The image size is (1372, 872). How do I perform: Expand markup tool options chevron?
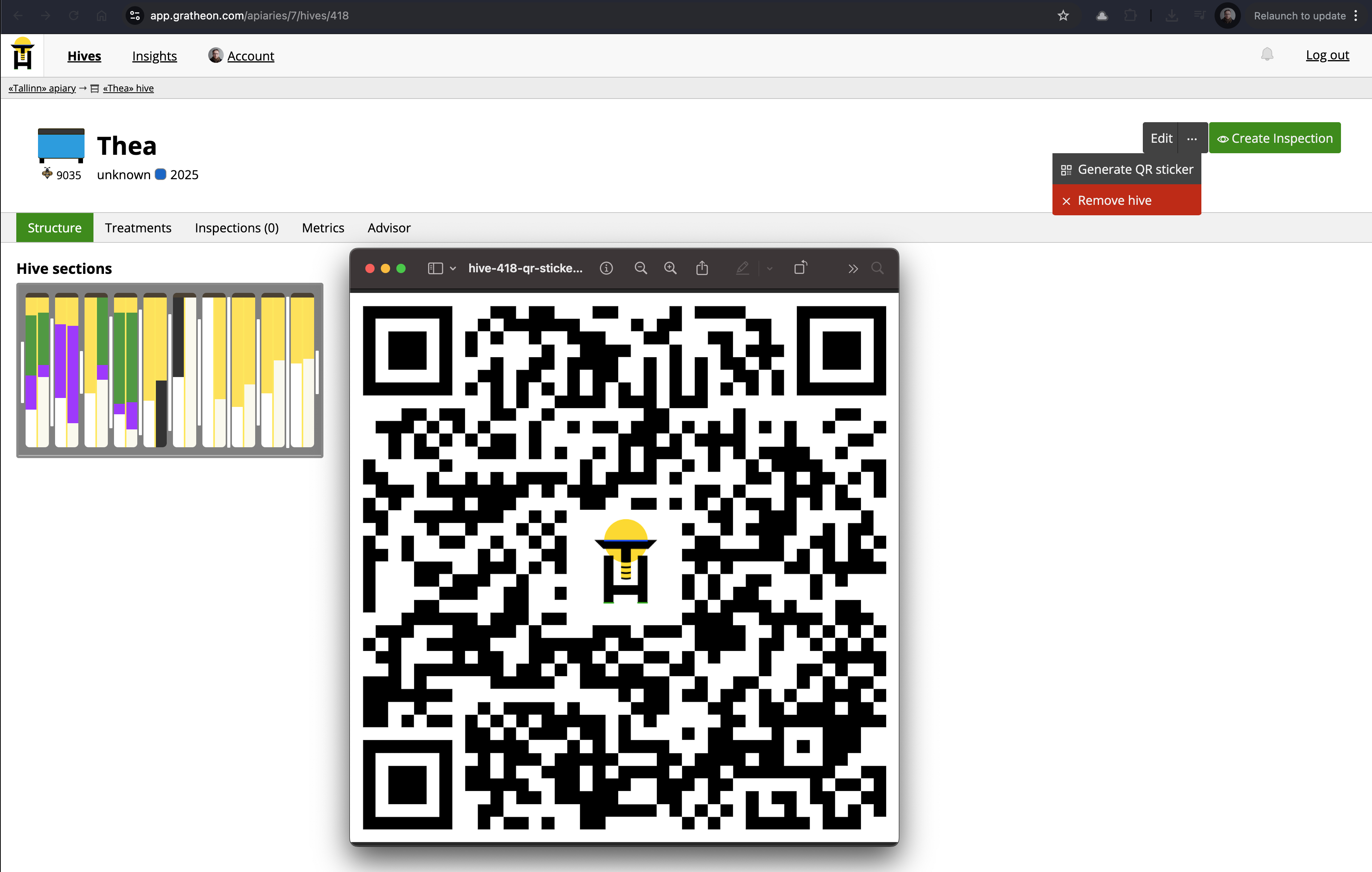769,268
